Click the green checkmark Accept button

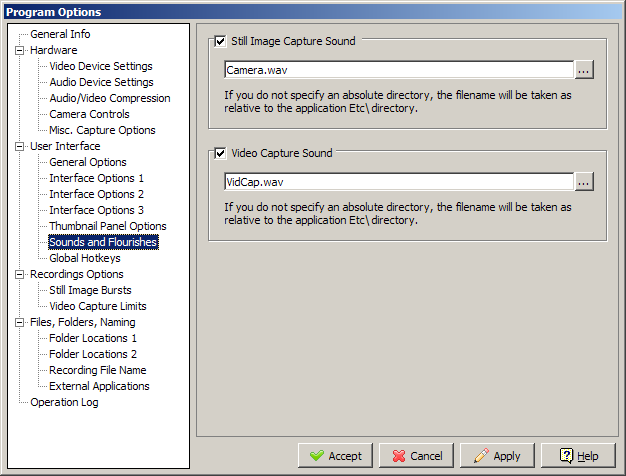pos(335,455)
